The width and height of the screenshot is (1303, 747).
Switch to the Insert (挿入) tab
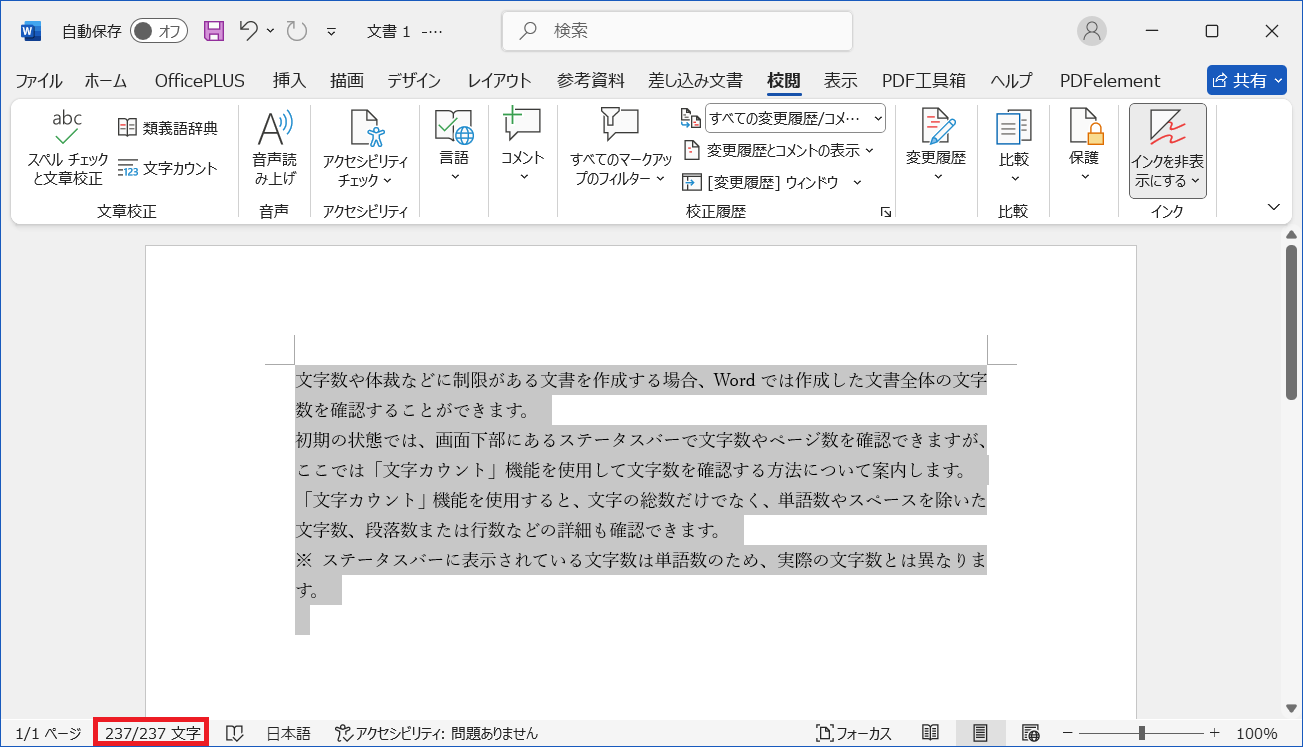coord(289,81)
